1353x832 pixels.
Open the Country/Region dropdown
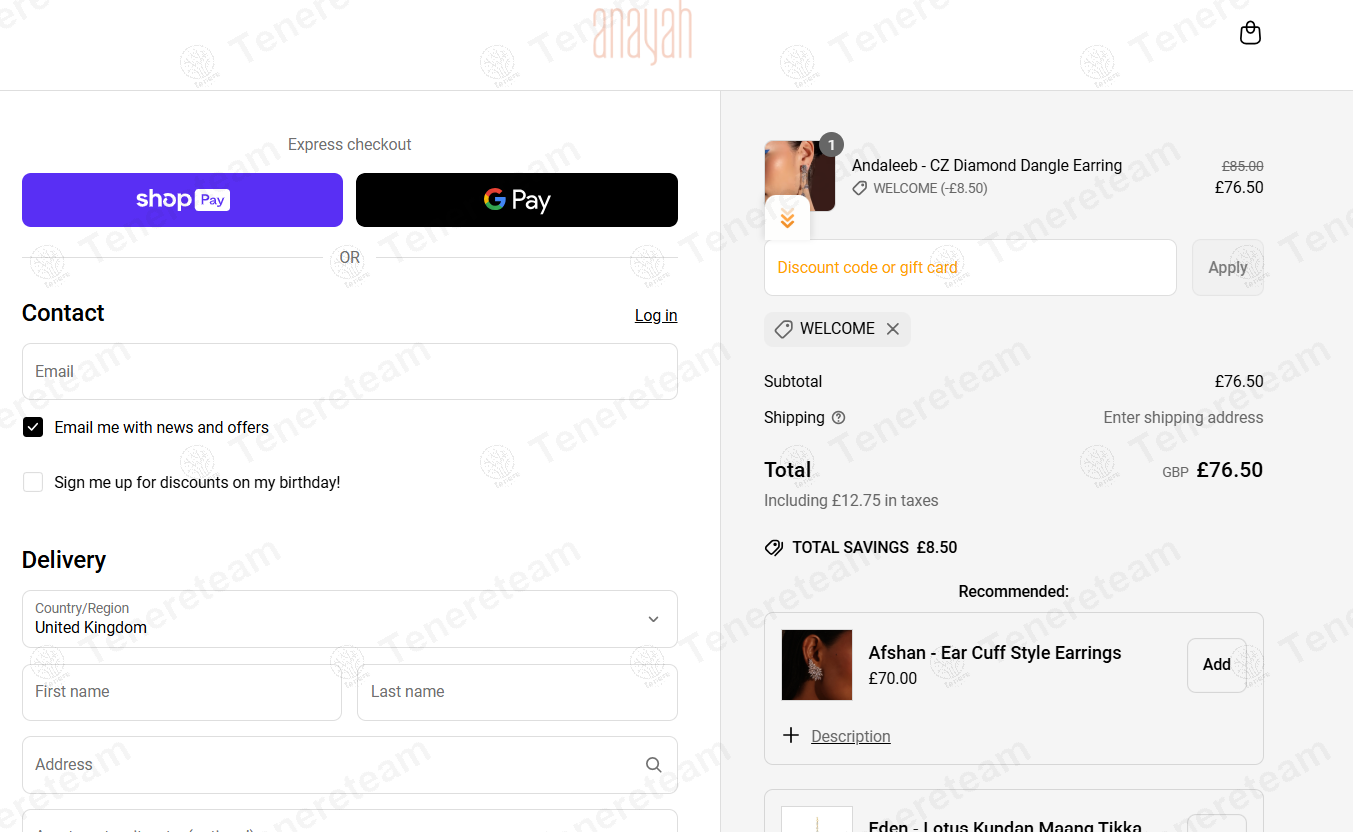(x=350, y=619)
